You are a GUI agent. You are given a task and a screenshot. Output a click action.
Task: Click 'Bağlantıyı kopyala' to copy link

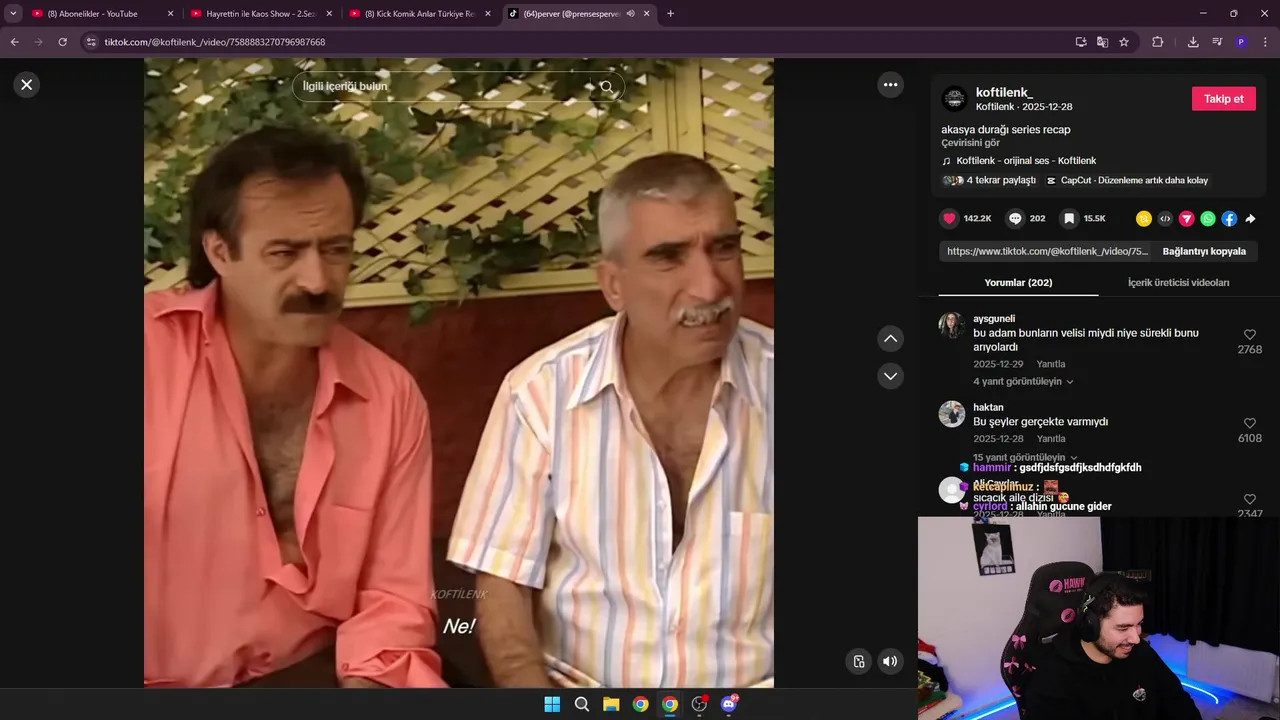click(1204, 252)
